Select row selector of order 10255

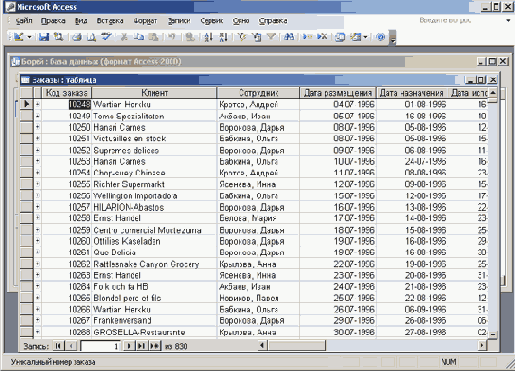pos(26,184)
